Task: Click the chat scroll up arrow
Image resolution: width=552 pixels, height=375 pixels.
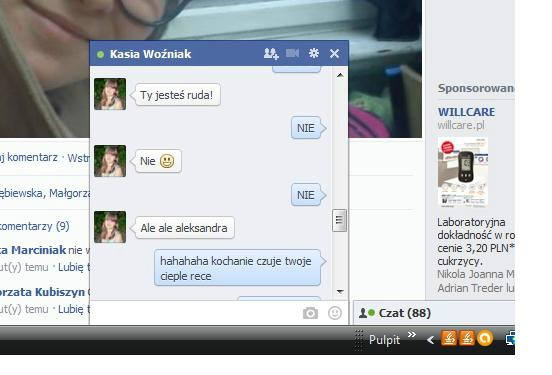Action: point(340,75)
